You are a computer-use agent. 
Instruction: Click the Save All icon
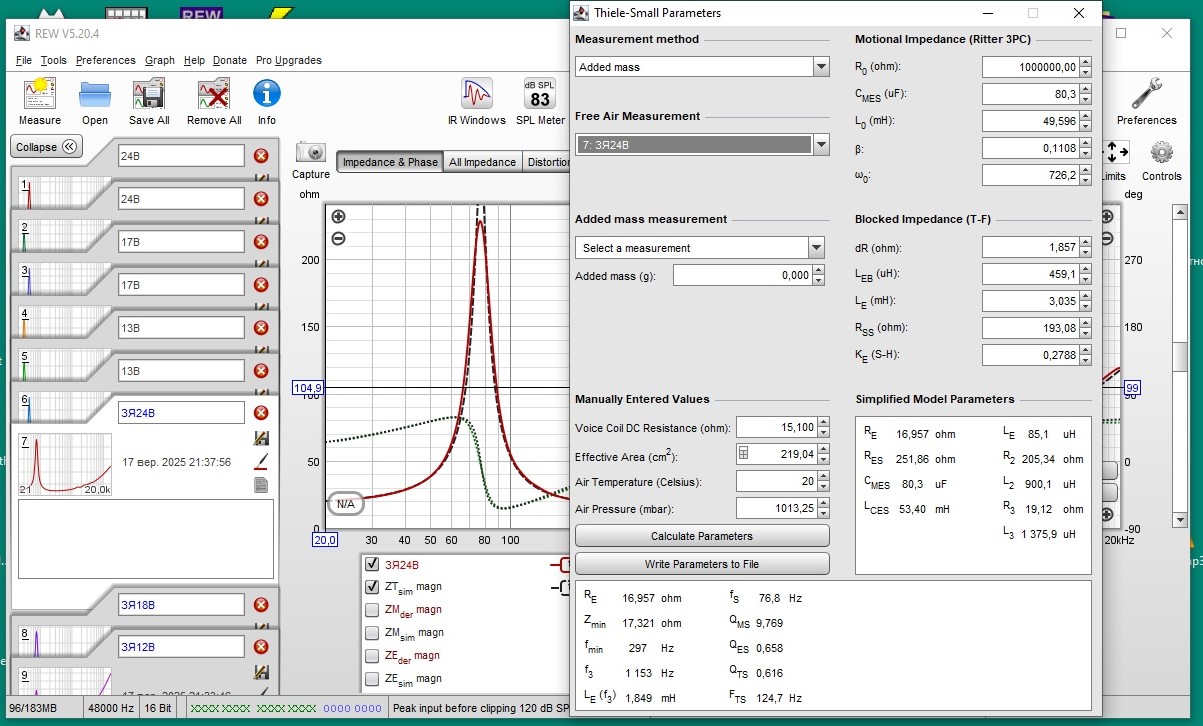(x=149, y=96)
